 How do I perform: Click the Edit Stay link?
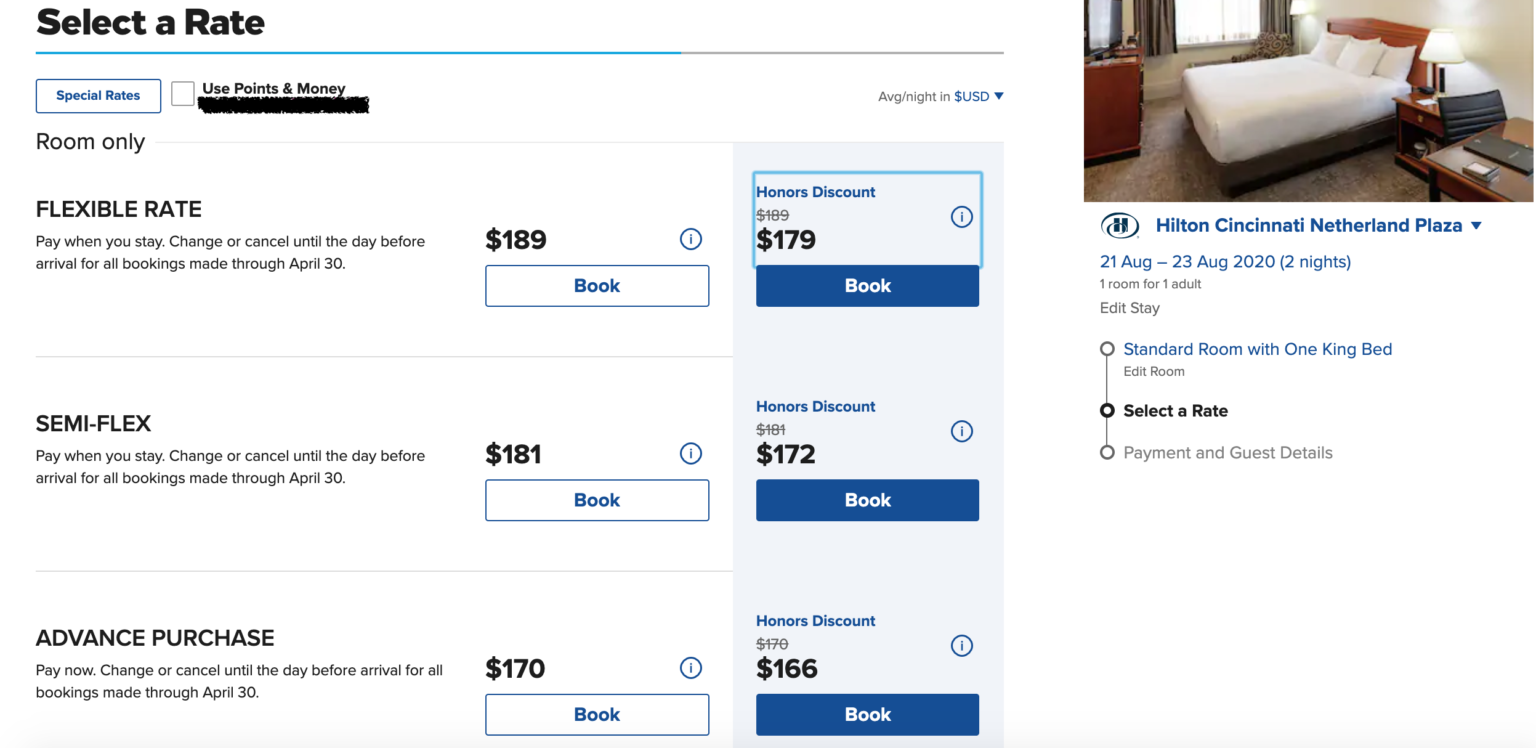click(1129, 307)
